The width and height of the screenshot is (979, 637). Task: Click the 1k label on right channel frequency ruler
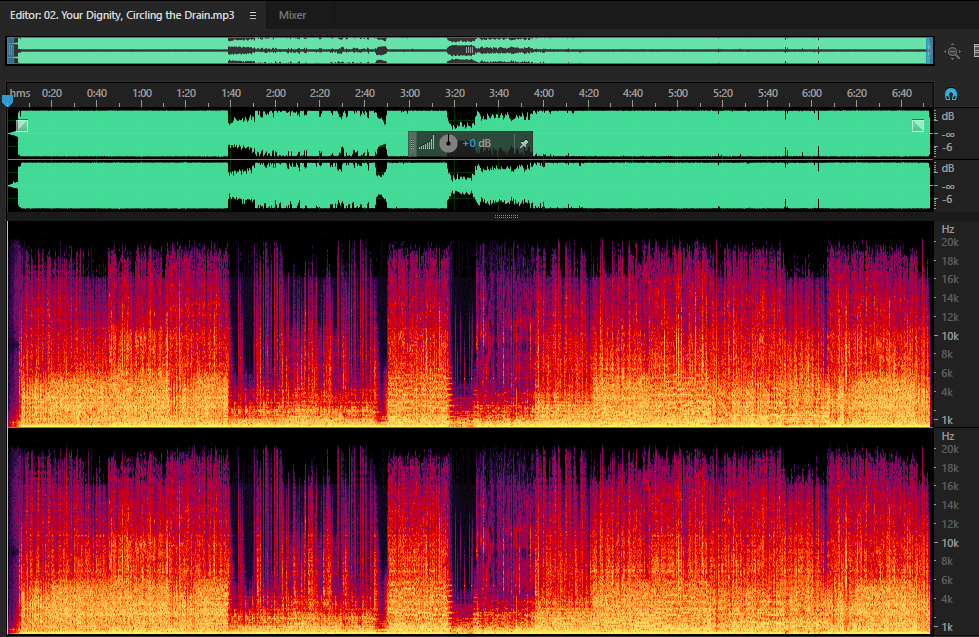pos(947,627)
